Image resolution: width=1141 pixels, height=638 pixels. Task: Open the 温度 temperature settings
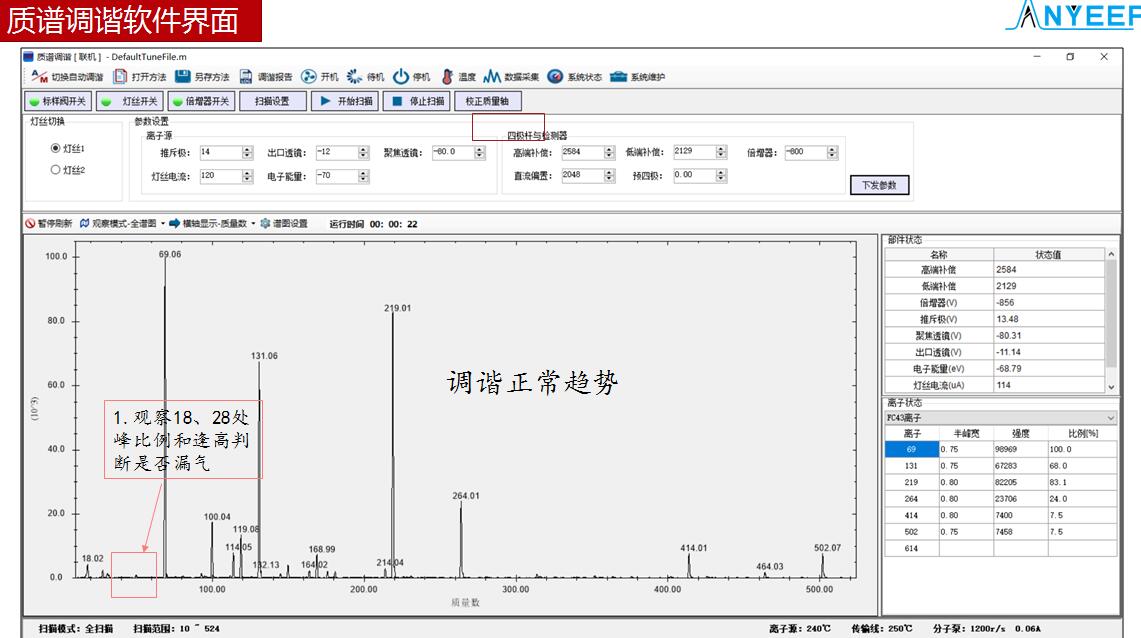[447, 77]
